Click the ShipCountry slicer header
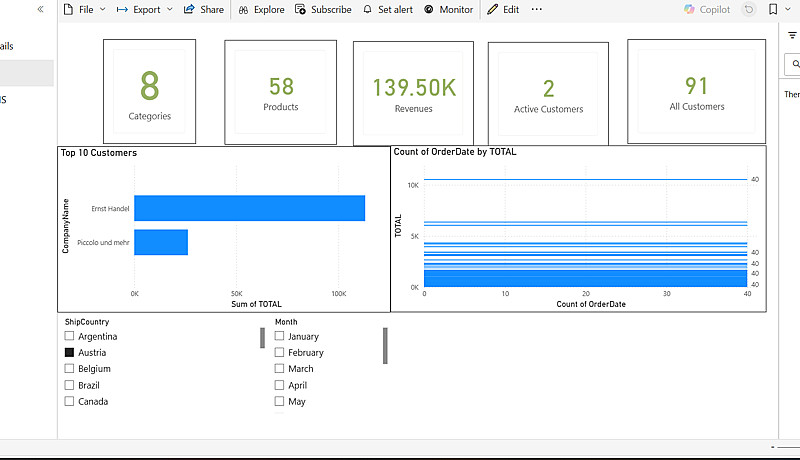Image resolution: width=800 pixels, height=460 pixels. pyautogui.click(x=87, y=322)
